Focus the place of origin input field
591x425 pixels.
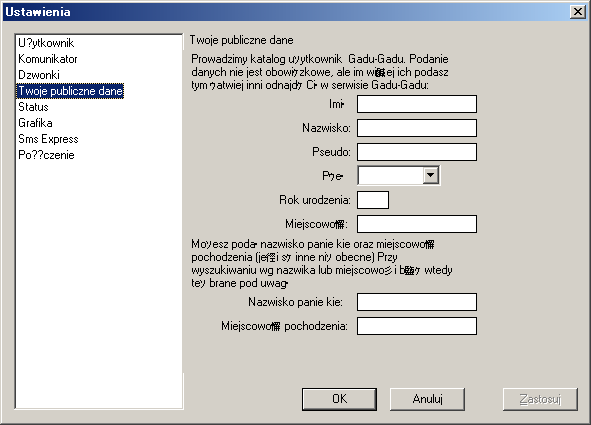pos(417,326)
